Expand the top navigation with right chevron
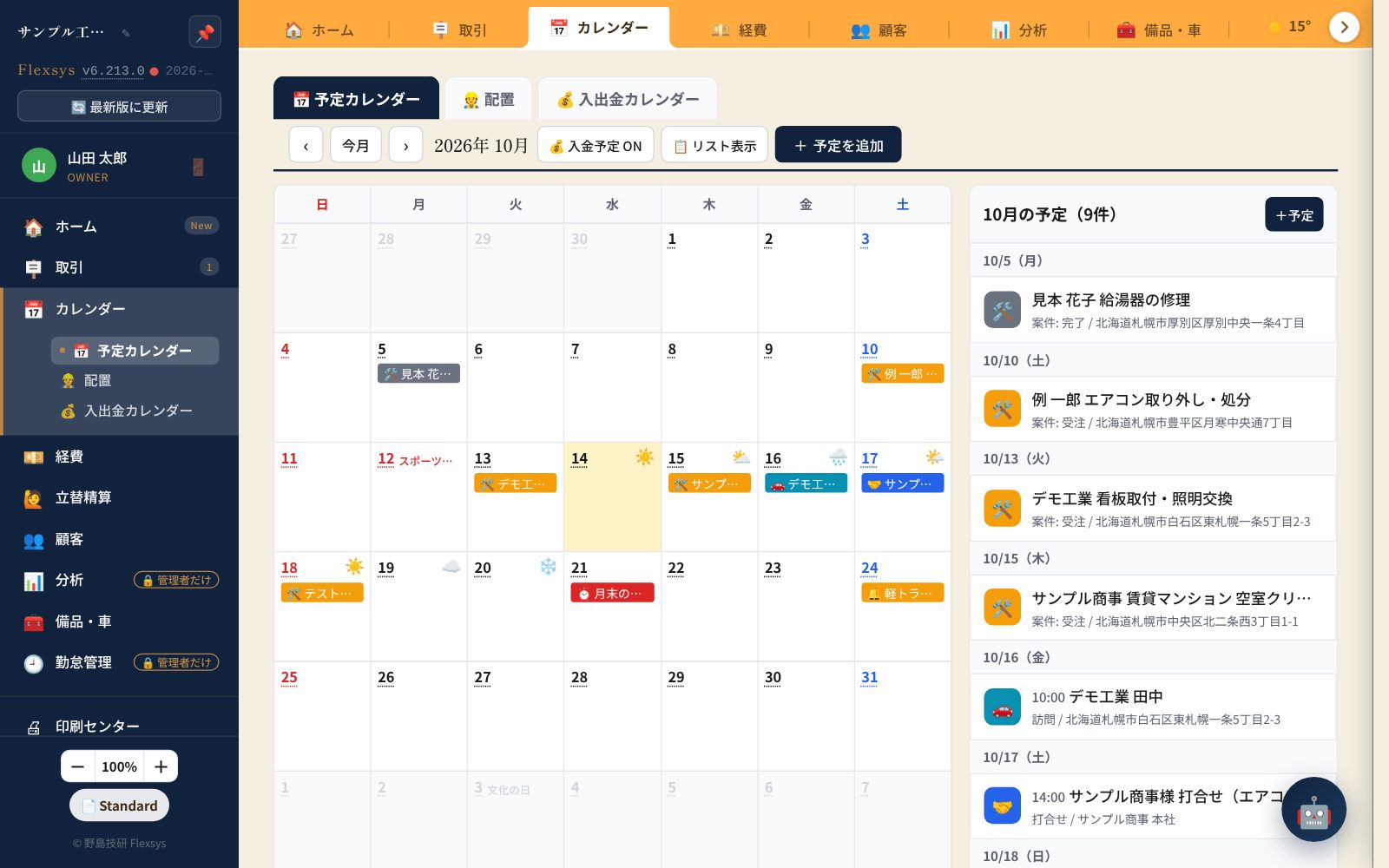Screen dimensions: 1389x868 [x=1344, y=27]
